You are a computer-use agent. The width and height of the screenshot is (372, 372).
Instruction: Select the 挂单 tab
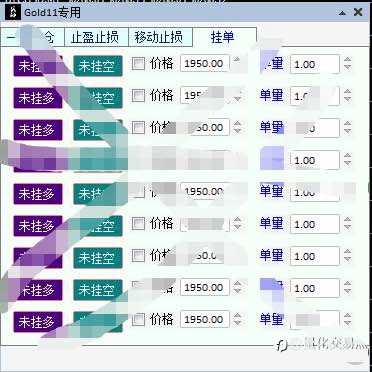coord(224,37)
